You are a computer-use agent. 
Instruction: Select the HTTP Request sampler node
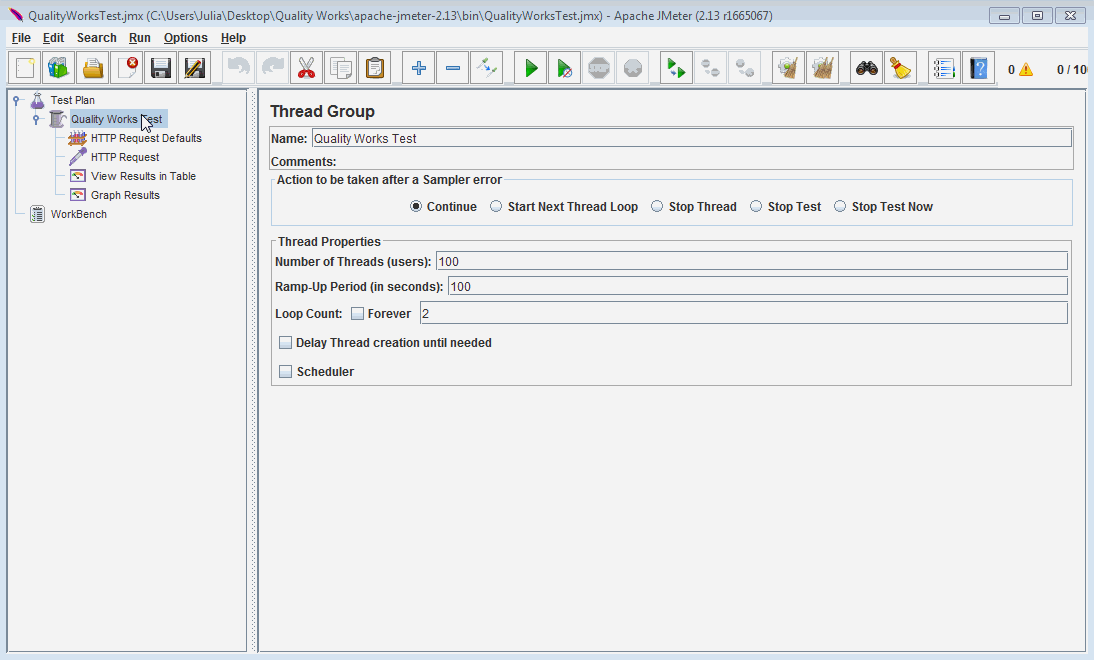coord(125,157)
